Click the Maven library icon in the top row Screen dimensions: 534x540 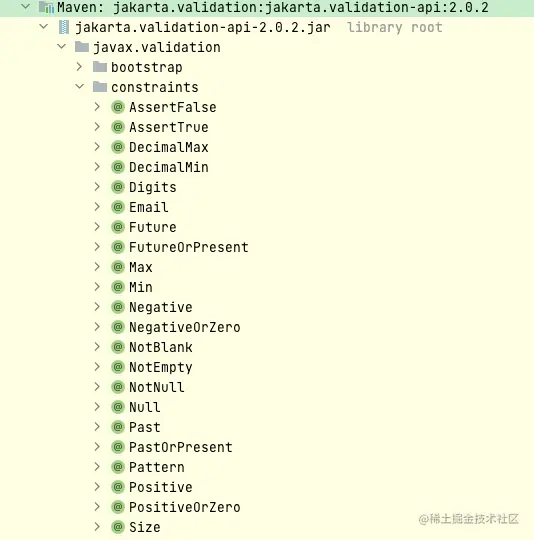coord(46,7)
